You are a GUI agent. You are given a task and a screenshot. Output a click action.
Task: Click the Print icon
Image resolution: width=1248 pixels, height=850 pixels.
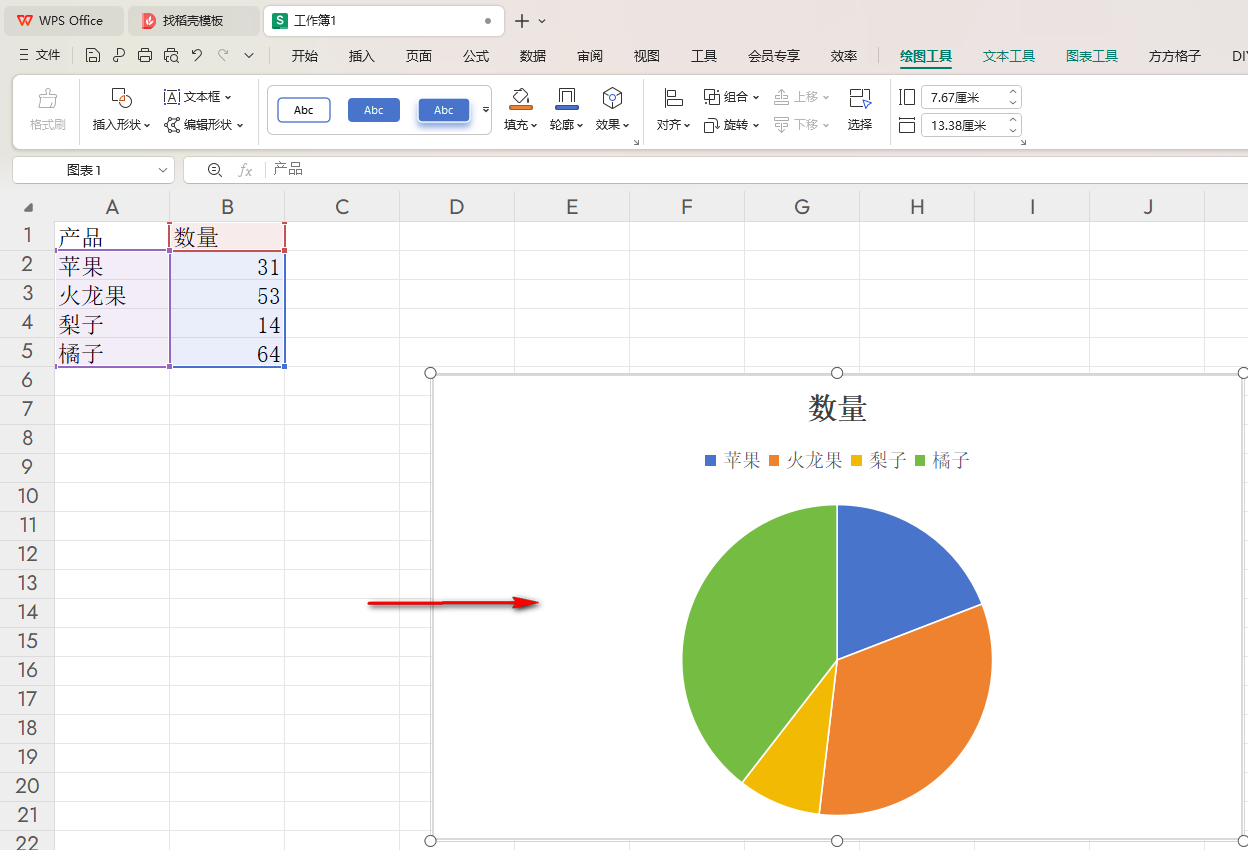tap(145, 56)
